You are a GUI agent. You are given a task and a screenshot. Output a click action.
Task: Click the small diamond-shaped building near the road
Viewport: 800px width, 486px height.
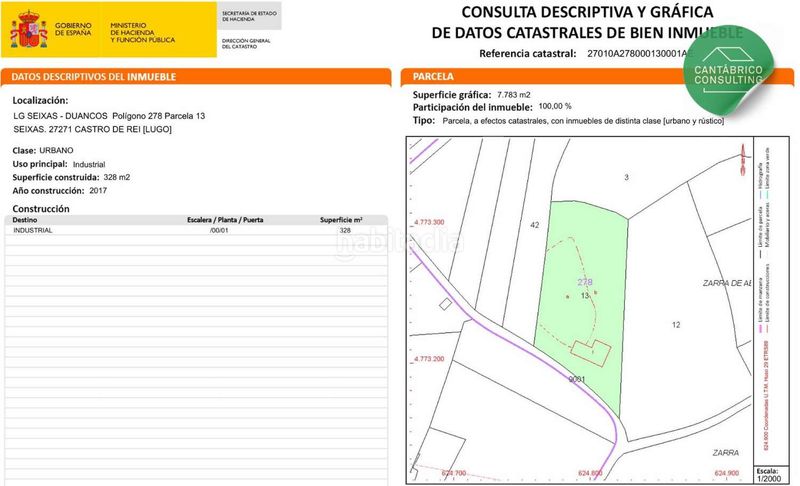[445, 304]
